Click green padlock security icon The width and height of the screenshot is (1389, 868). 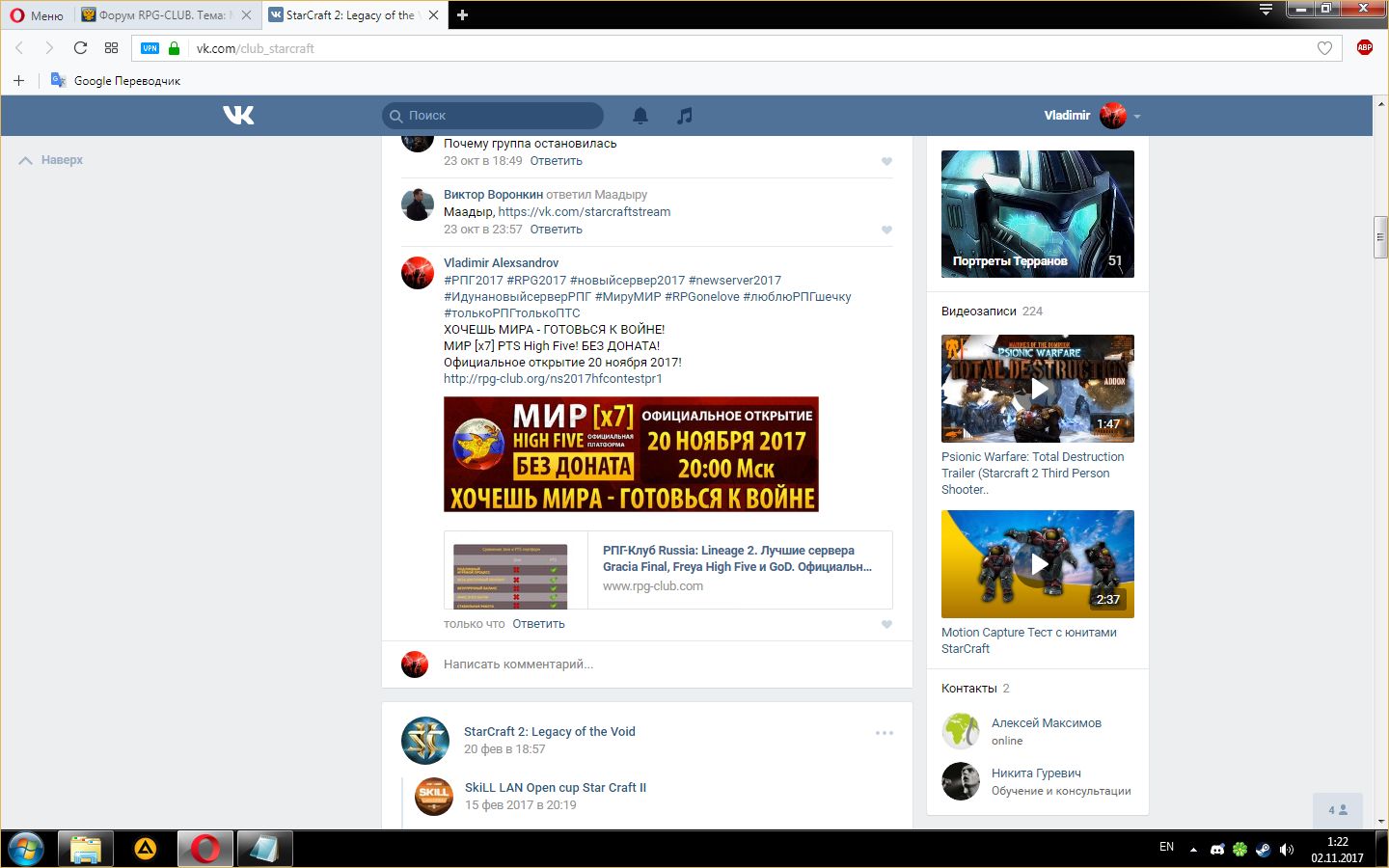point(174,48)
